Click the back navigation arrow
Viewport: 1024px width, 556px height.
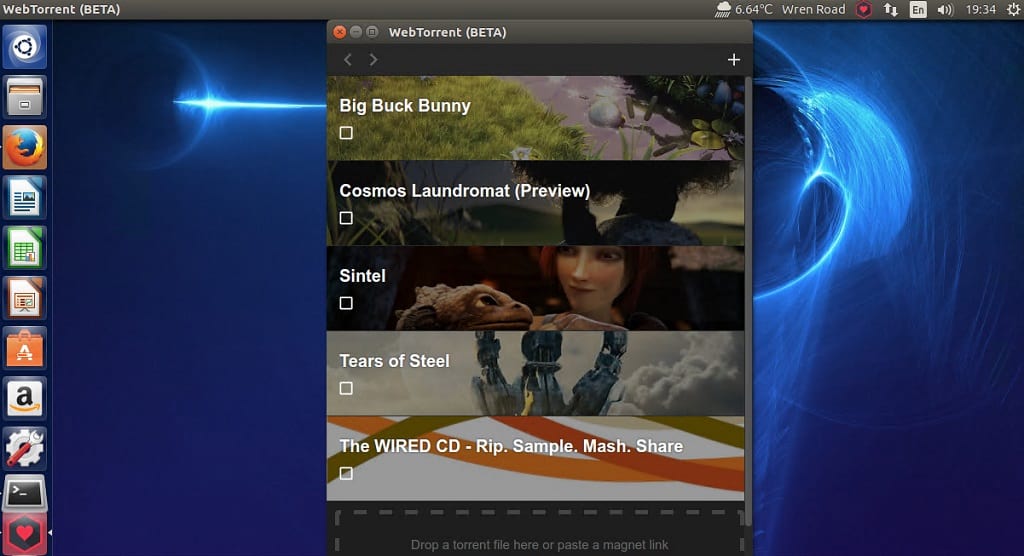pyautogui.click(x=348, y=60)
